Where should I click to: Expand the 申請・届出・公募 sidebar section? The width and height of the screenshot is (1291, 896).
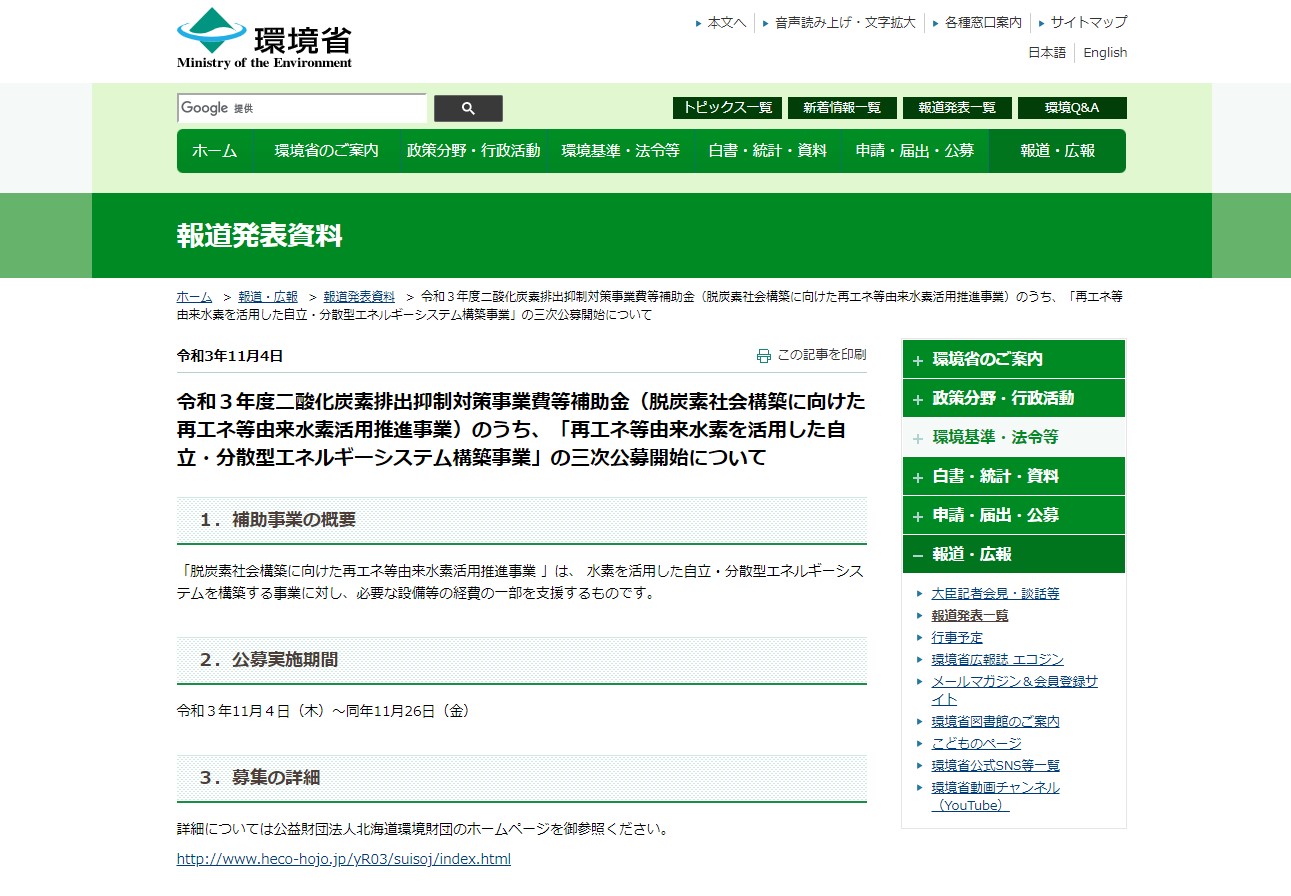tap(1013, 515)
